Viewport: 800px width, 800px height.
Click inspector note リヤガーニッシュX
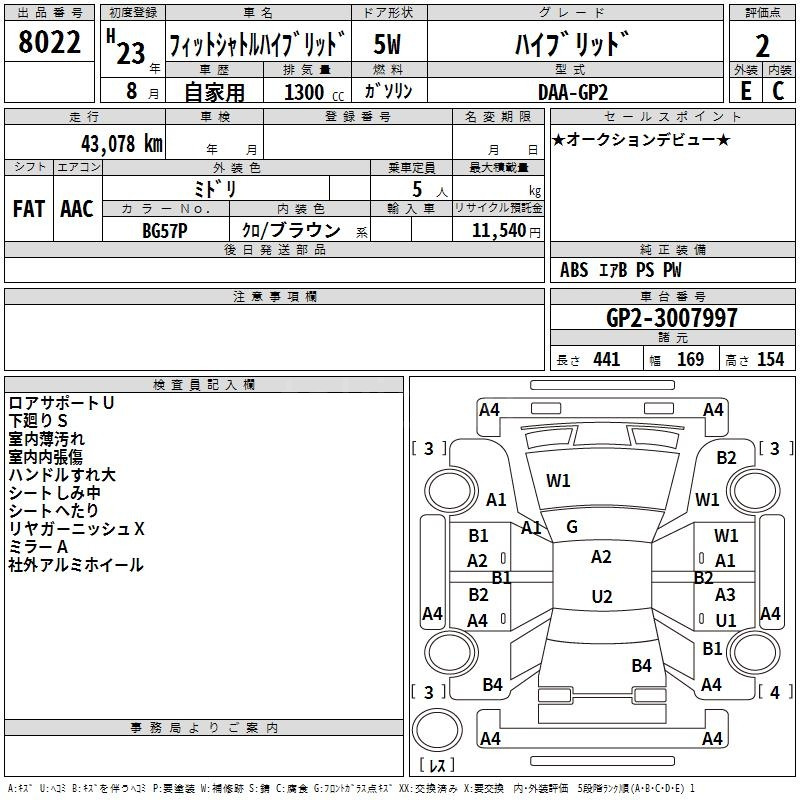pyautogui.click(x=77, y=529)
